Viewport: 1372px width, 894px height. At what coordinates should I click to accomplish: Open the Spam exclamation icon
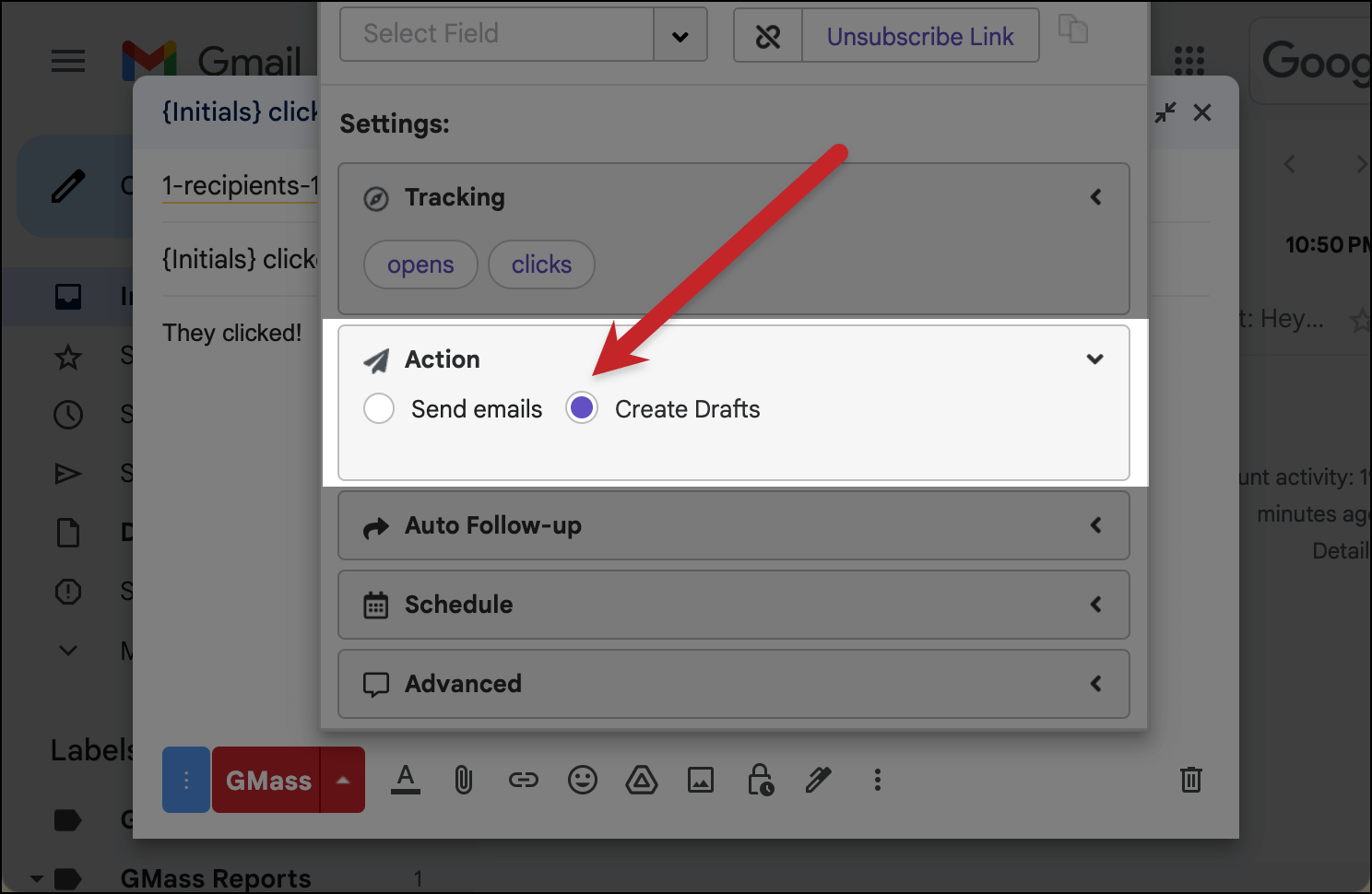coord(68,591)
